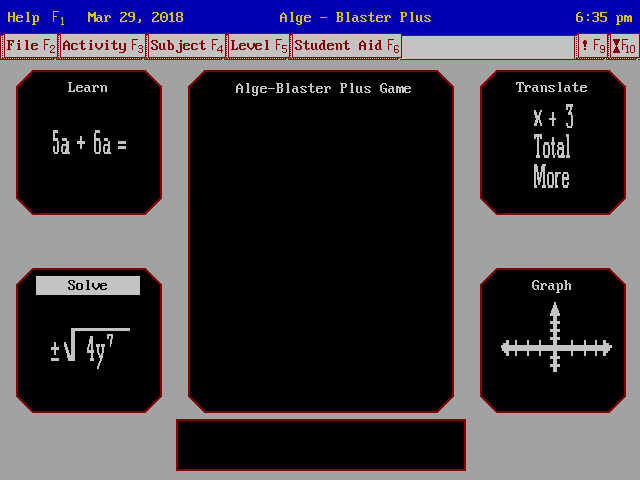Expand the Activity menu
The height and width of the screenshot is (480, 640).
click(x=103, y=46)
